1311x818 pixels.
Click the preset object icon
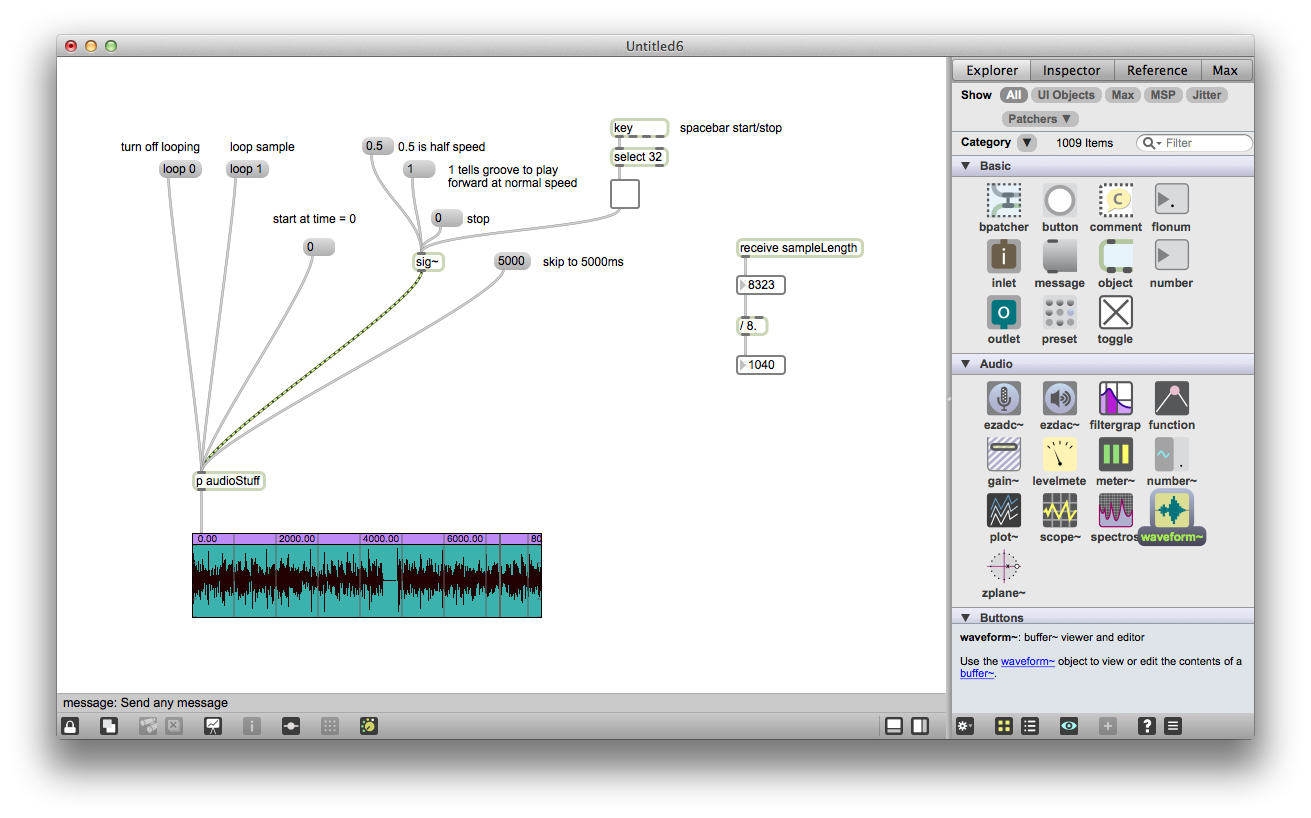1060,312
